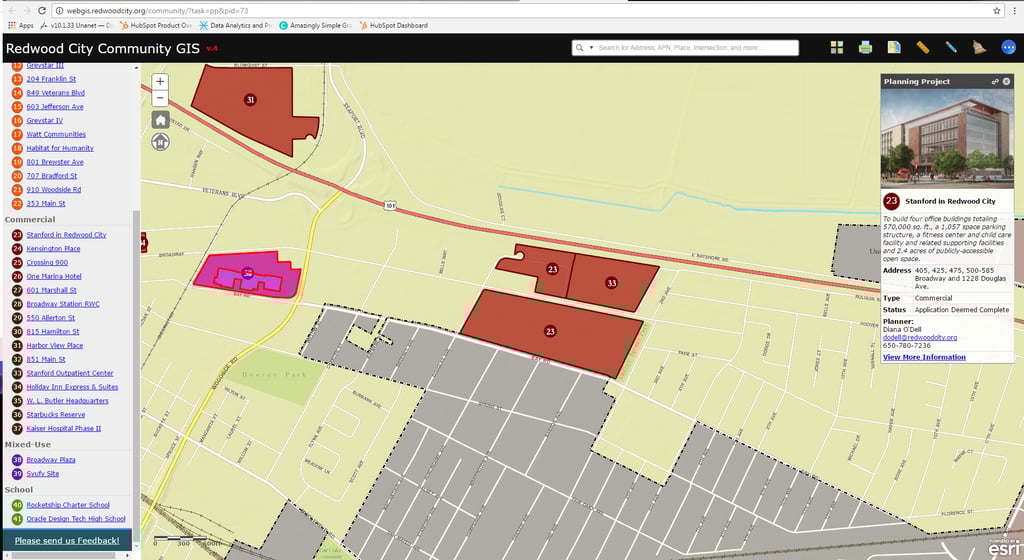
Task: Select the 550 Allerton St link
Action: tap(50, 318)
